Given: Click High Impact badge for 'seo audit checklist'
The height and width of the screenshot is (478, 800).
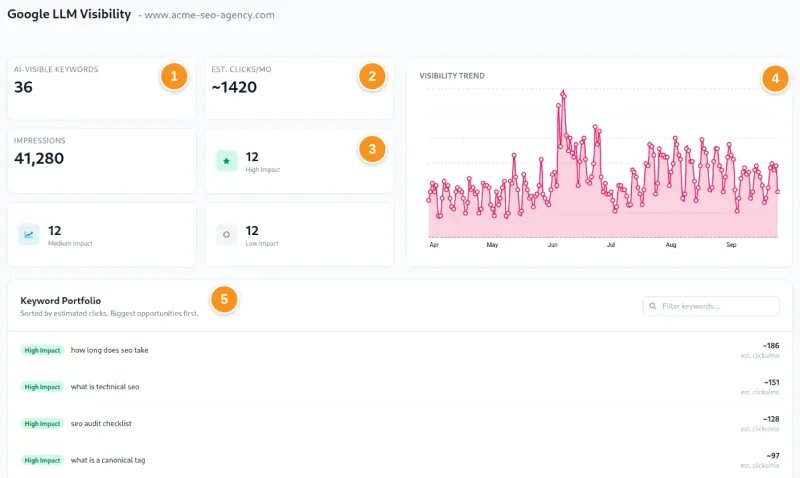Looking at the screenshot, I should [x=42, y=424].
